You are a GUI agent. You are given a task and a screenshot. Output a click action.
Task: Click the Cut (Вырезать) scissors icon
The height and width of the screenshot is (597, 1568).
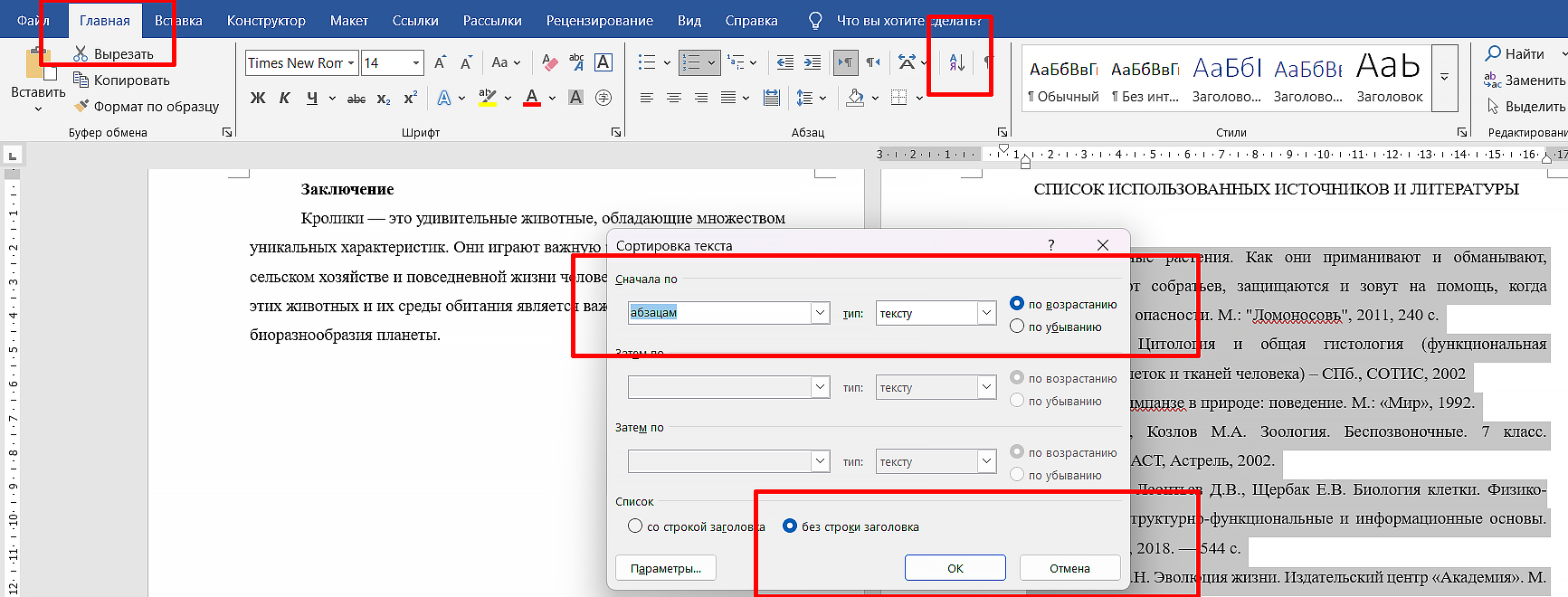(81, 53)
